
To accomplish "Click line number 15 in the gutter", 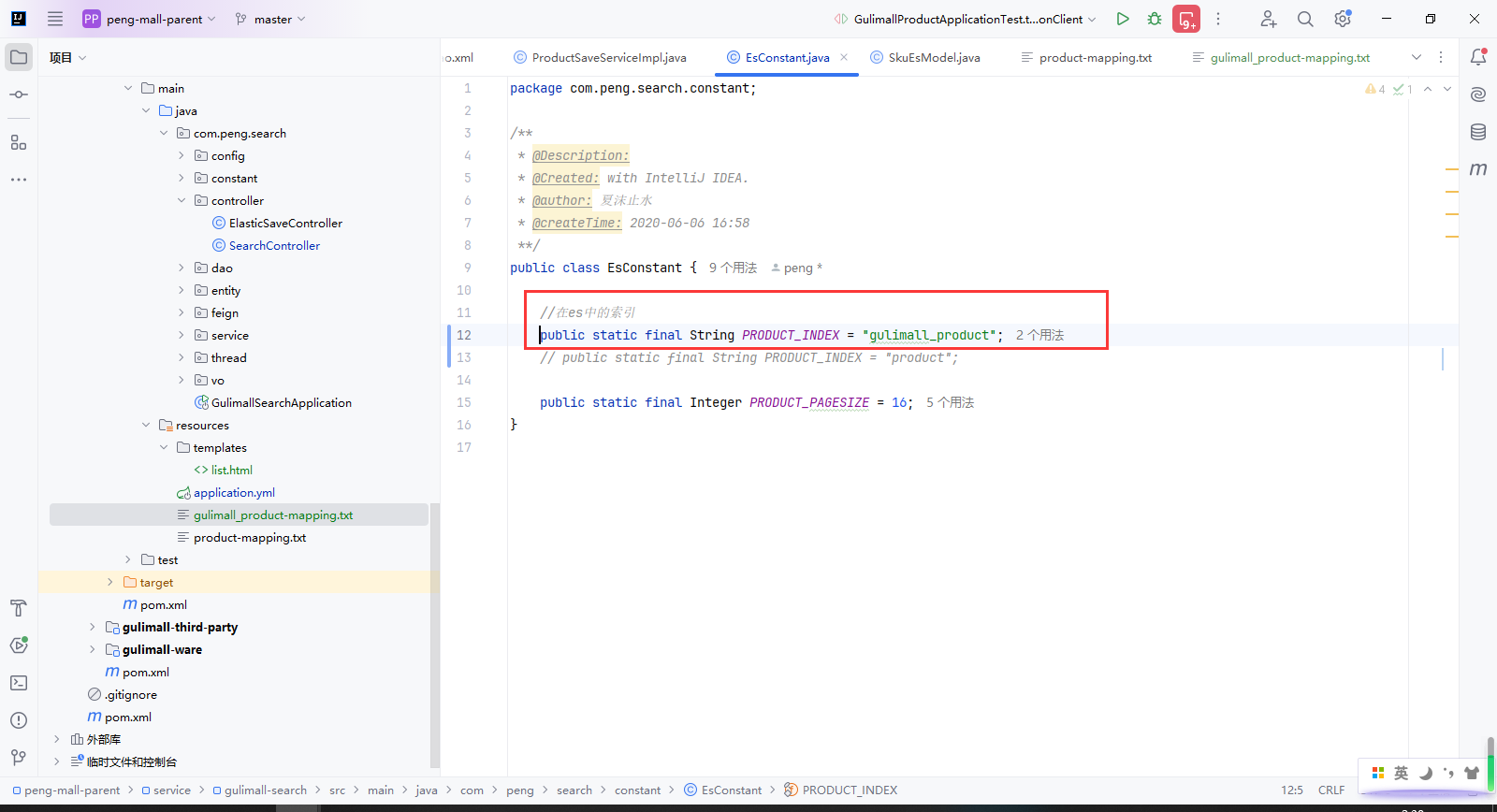I will tap(464, 402).
